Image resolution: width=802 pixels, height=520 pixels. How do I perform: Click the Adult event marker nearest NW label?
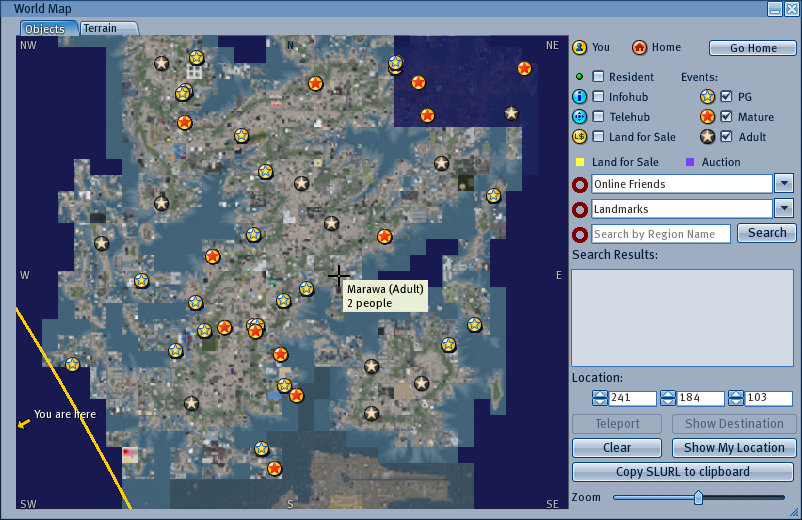tap(162, 63)
